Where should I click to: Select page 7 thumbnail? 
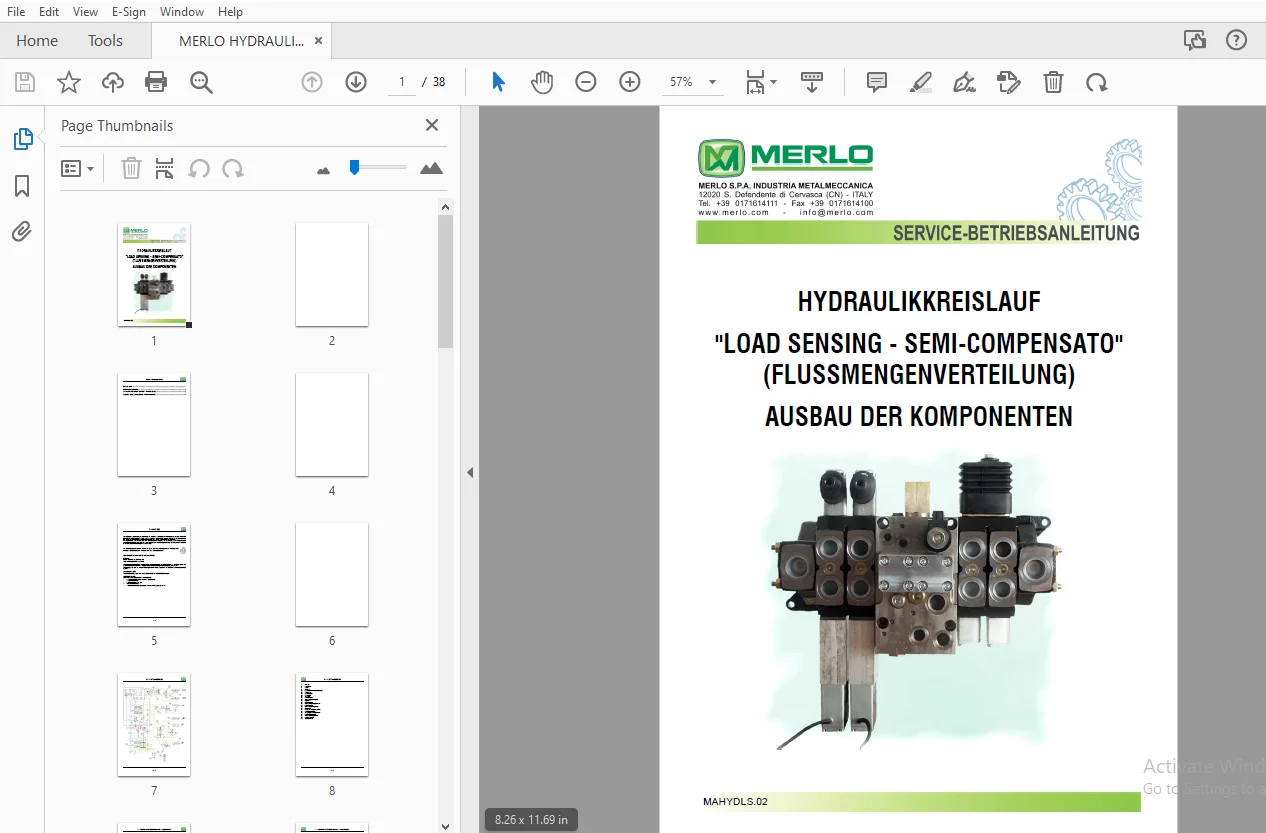coord(154,724)
